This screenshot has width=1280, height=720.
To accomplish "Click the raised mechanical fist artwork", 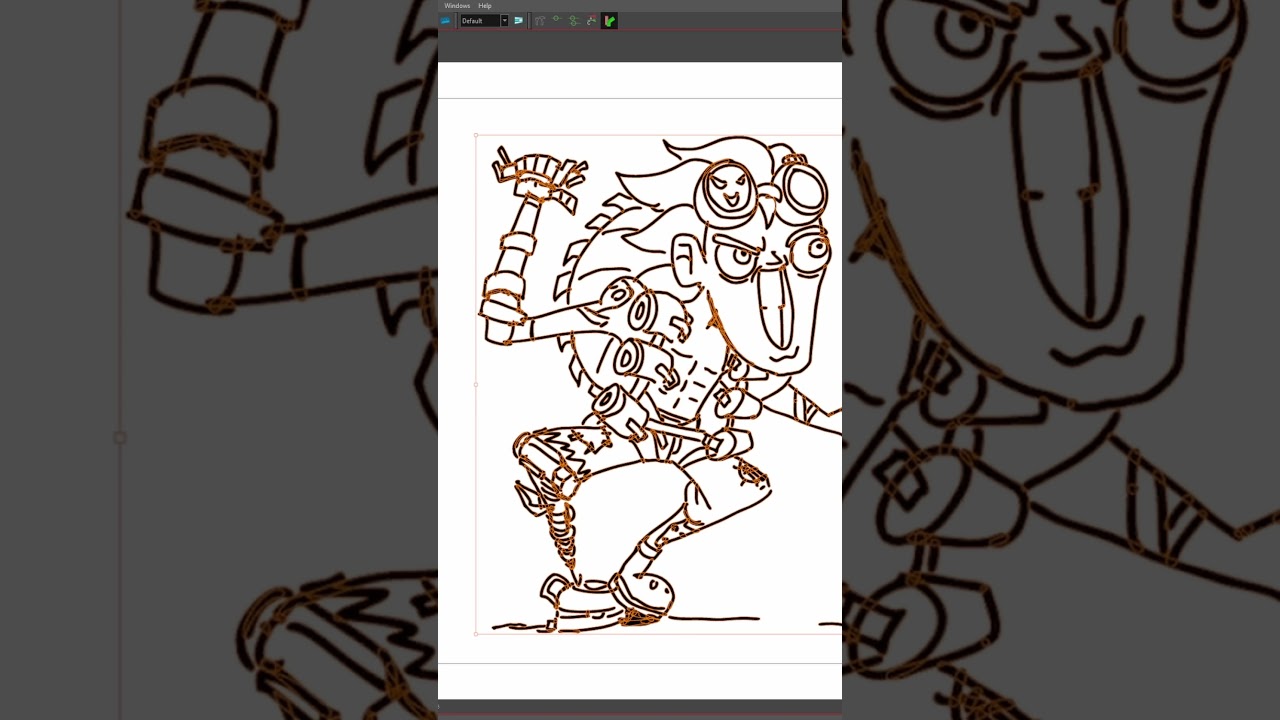I will click(540, 178).
